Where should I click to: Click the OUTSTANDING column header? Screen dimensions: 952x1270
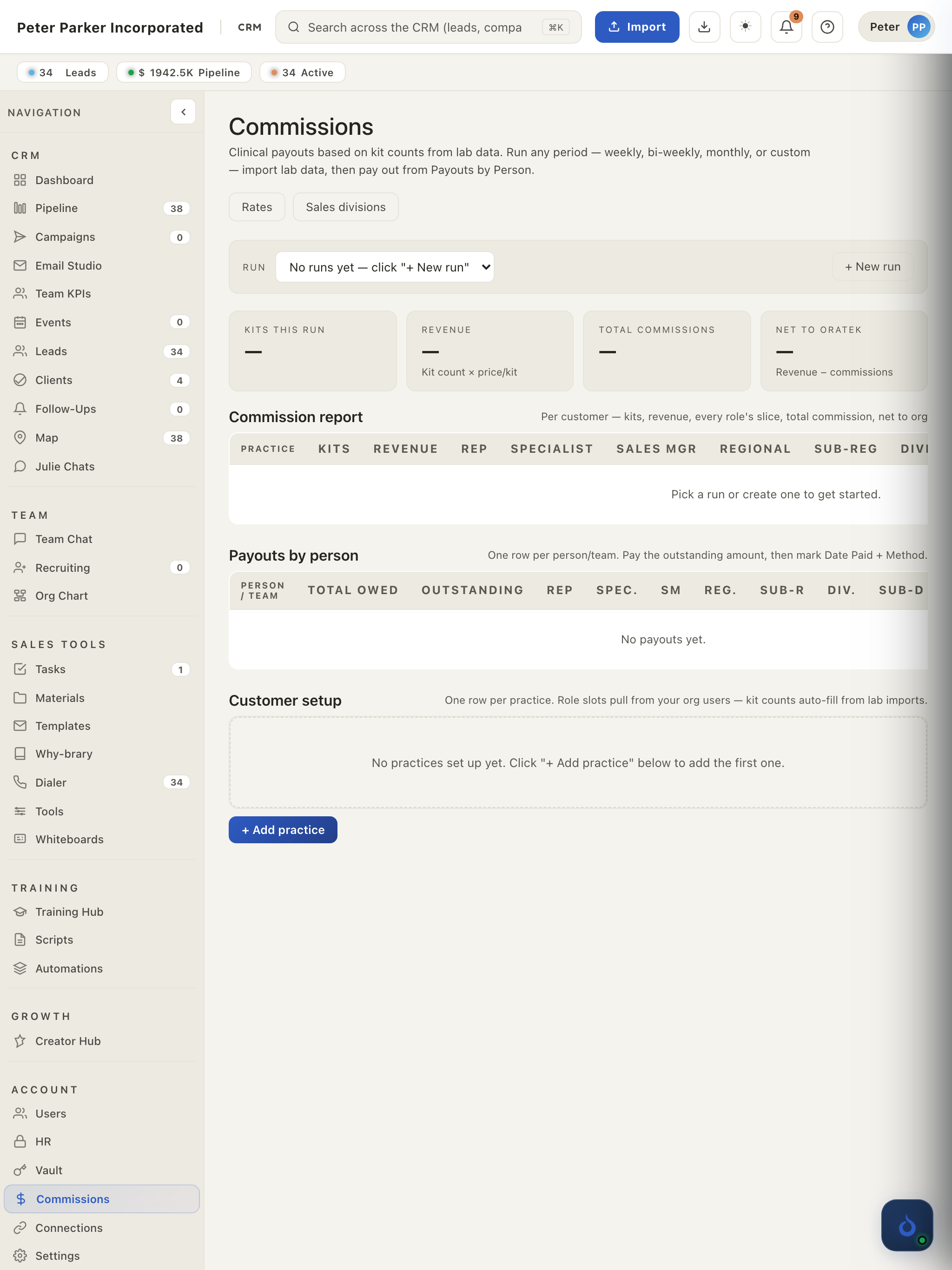pos(472,590)
